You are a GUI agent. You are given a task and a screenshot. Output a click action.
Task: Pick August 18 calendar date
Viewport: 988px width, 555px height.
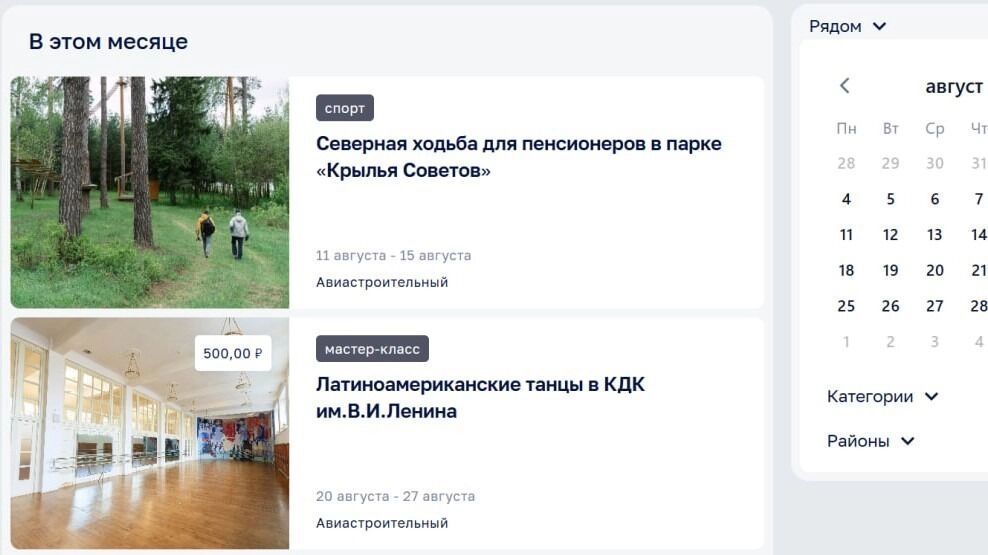846,270
